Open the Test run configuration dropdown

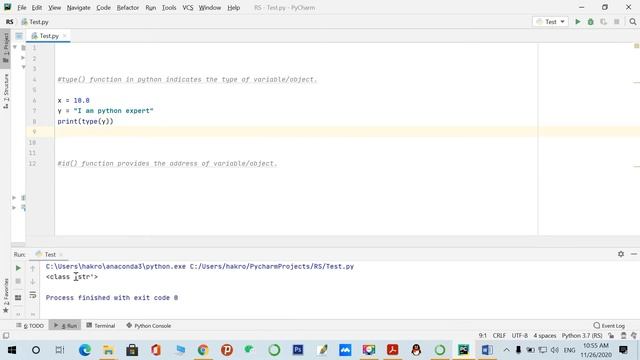pyautogui.click(x=550, y=22)
